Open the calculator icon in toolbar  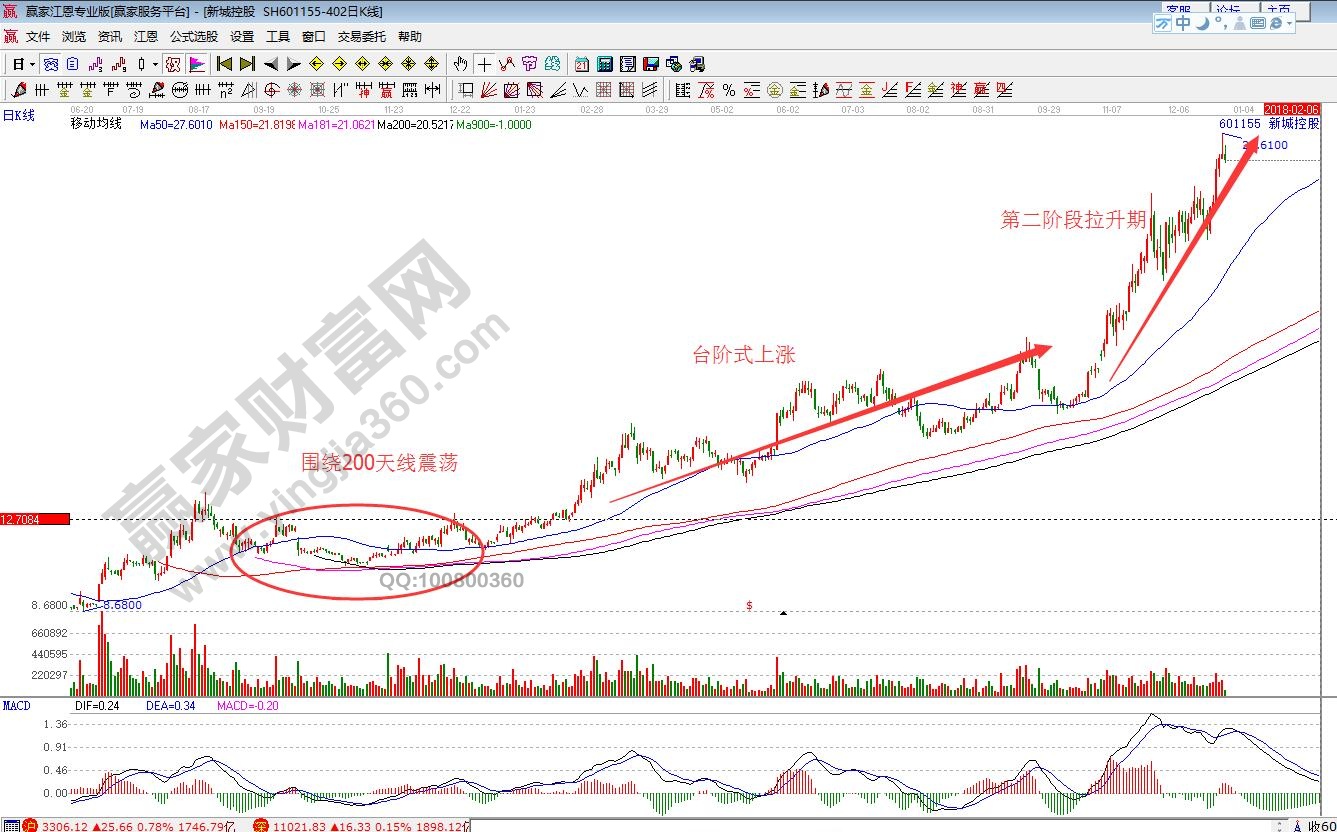point(605,64)
